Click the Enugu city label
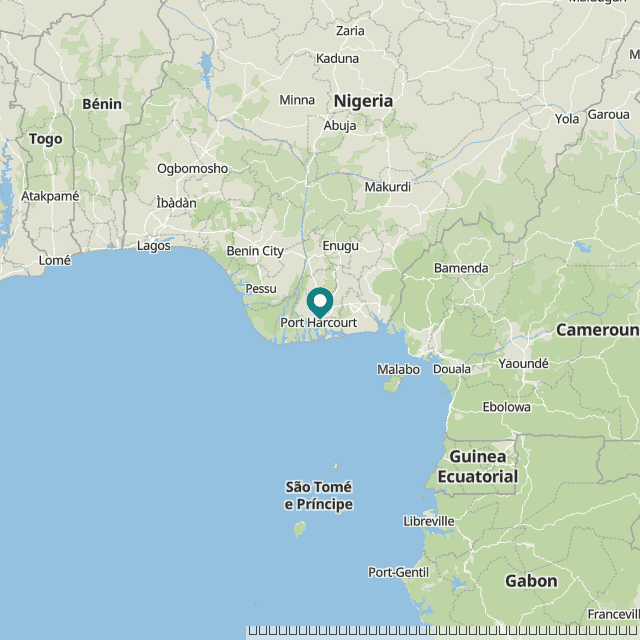This screenshot has height=640, width=640. [341, 246]
